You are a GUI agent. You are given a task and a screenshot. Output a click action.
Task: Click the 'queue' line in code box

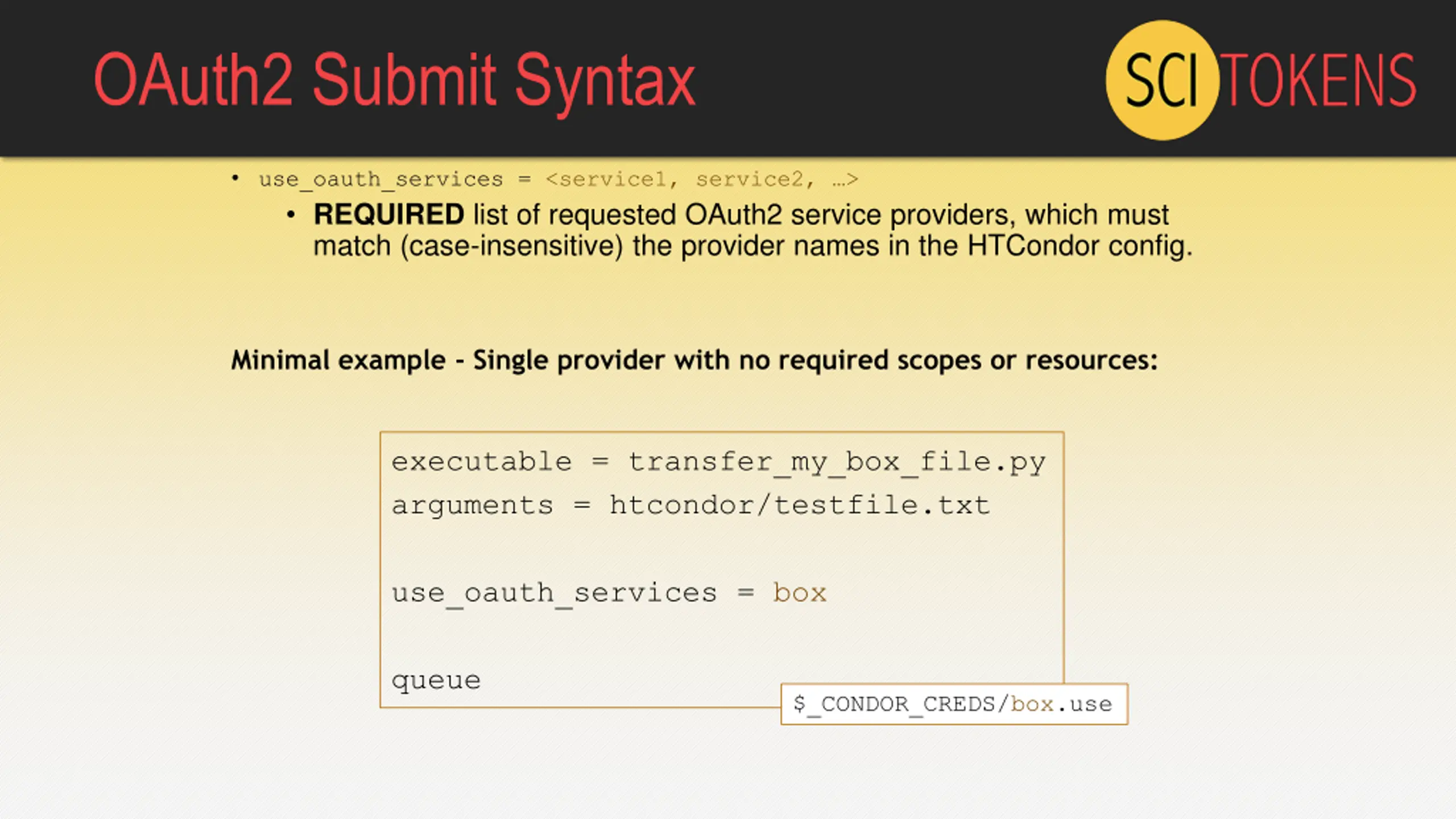pos(436,681)
